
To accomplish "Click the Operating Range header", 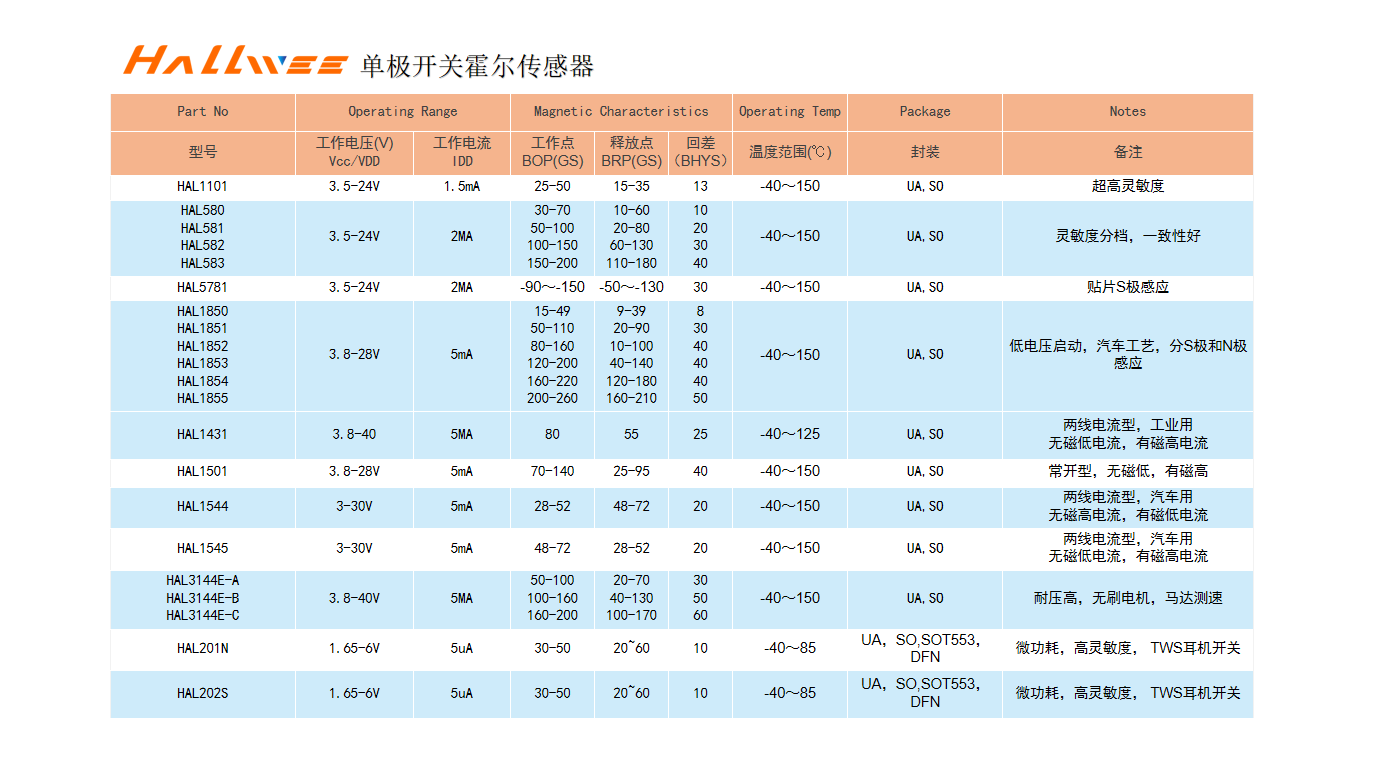I will pos(402,112).
